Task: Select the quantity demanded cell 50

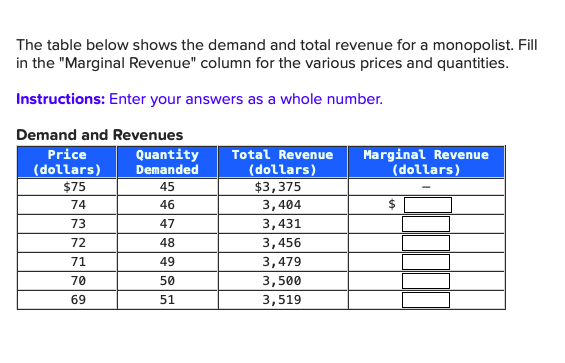Action: [167, 281]
